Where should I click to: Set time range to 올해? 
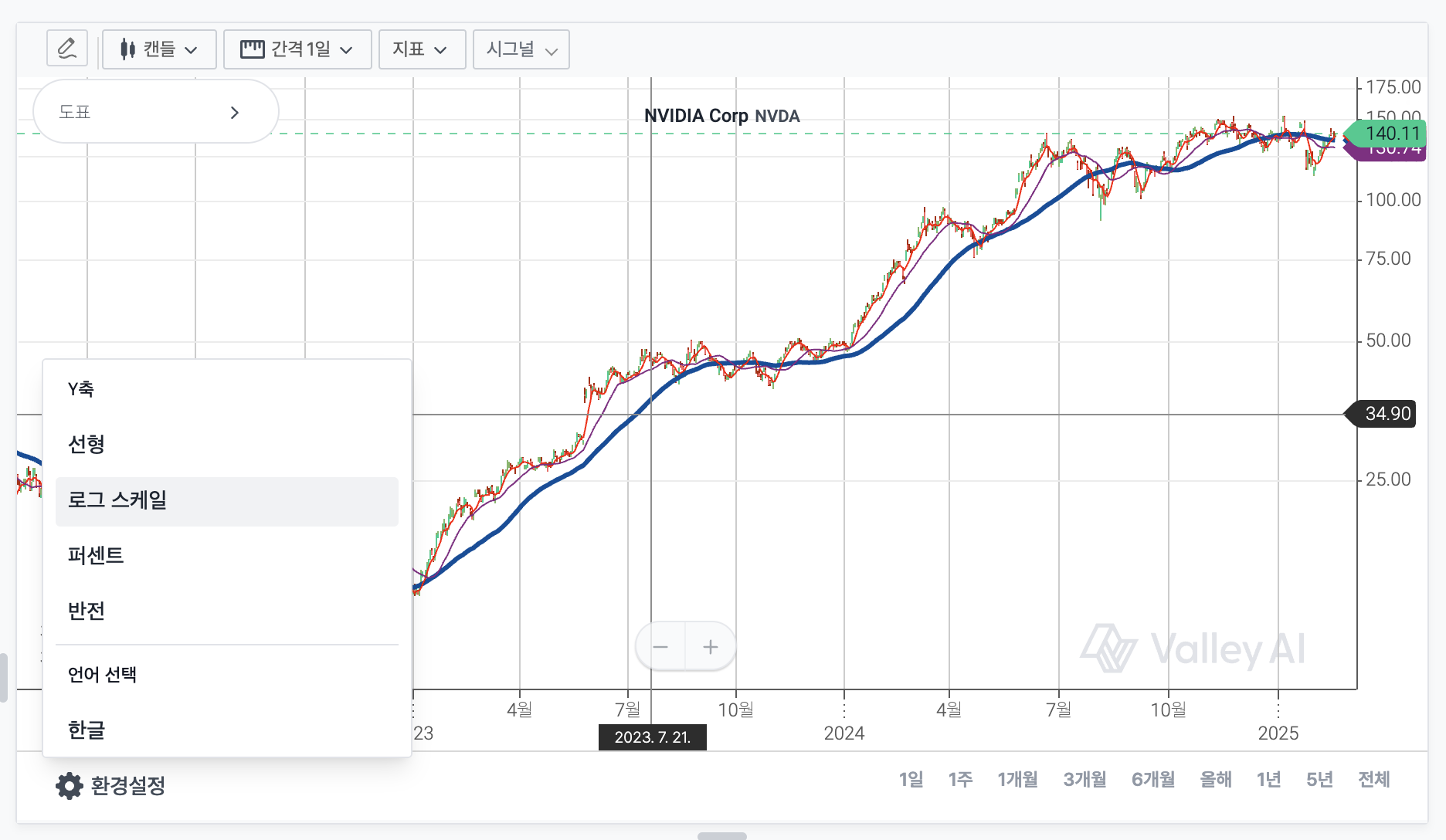tap(1216, 780)
